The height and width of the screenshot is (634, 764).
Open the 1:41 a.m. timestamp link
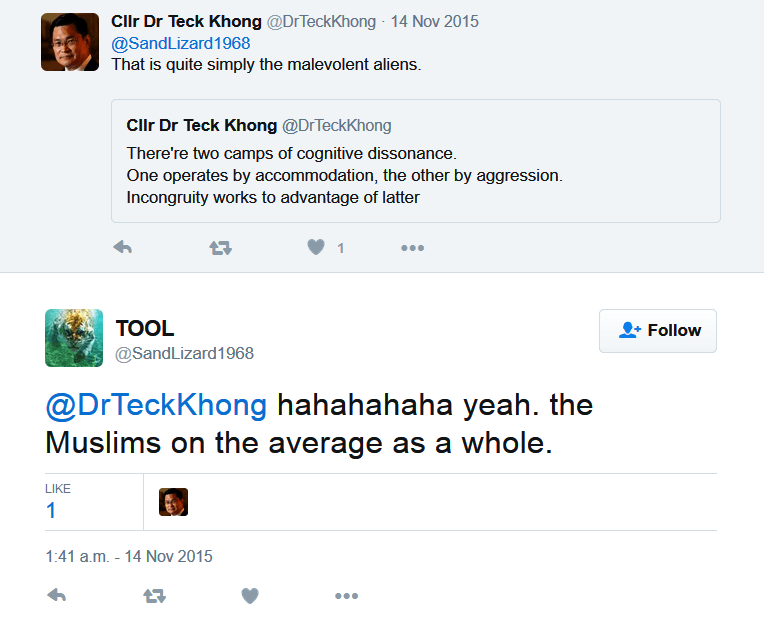pos(128,557)
